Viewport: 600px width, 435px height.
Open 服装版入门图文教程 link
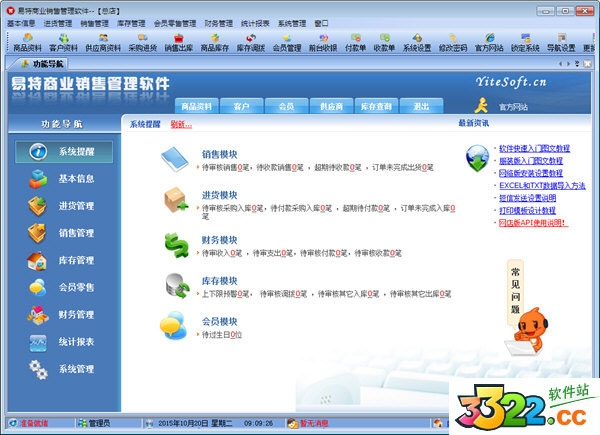531,161
